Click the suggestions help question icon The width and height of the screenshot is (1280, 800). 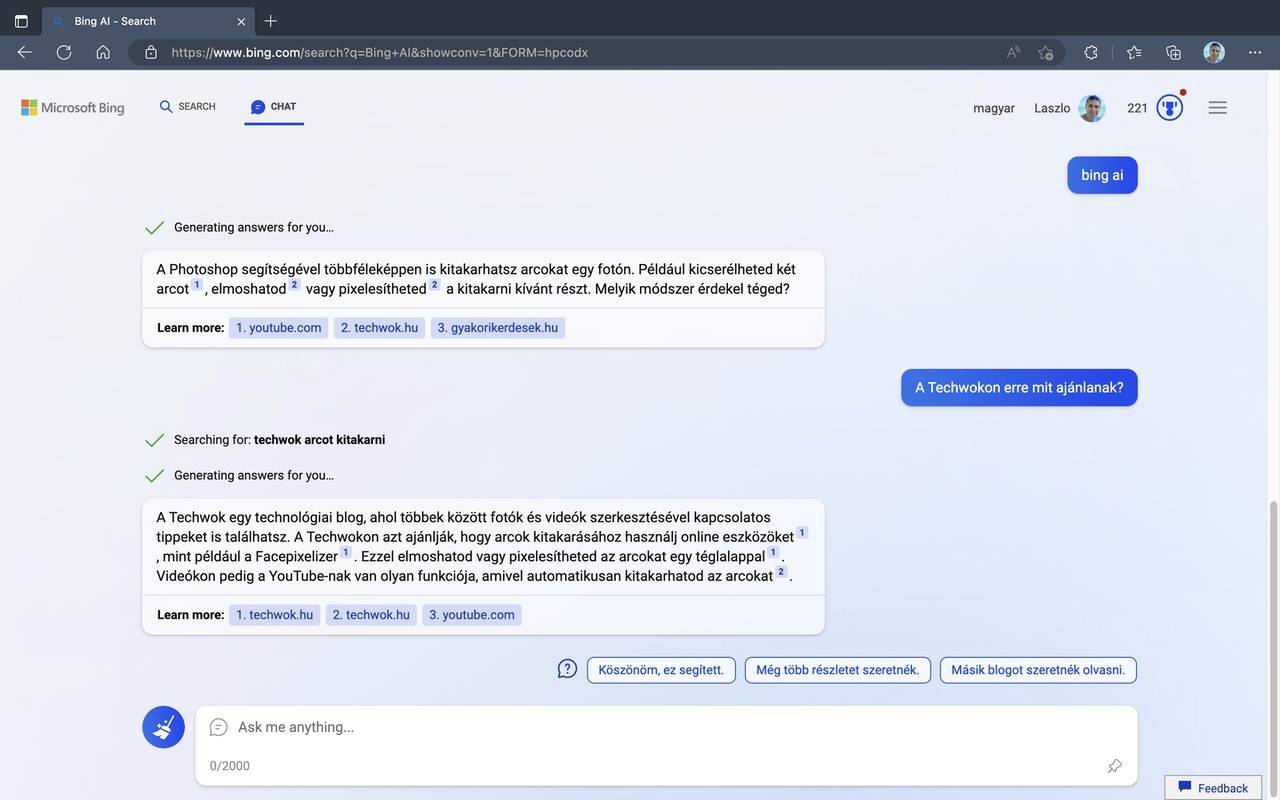pyautogui.click(x=567, y=669)
